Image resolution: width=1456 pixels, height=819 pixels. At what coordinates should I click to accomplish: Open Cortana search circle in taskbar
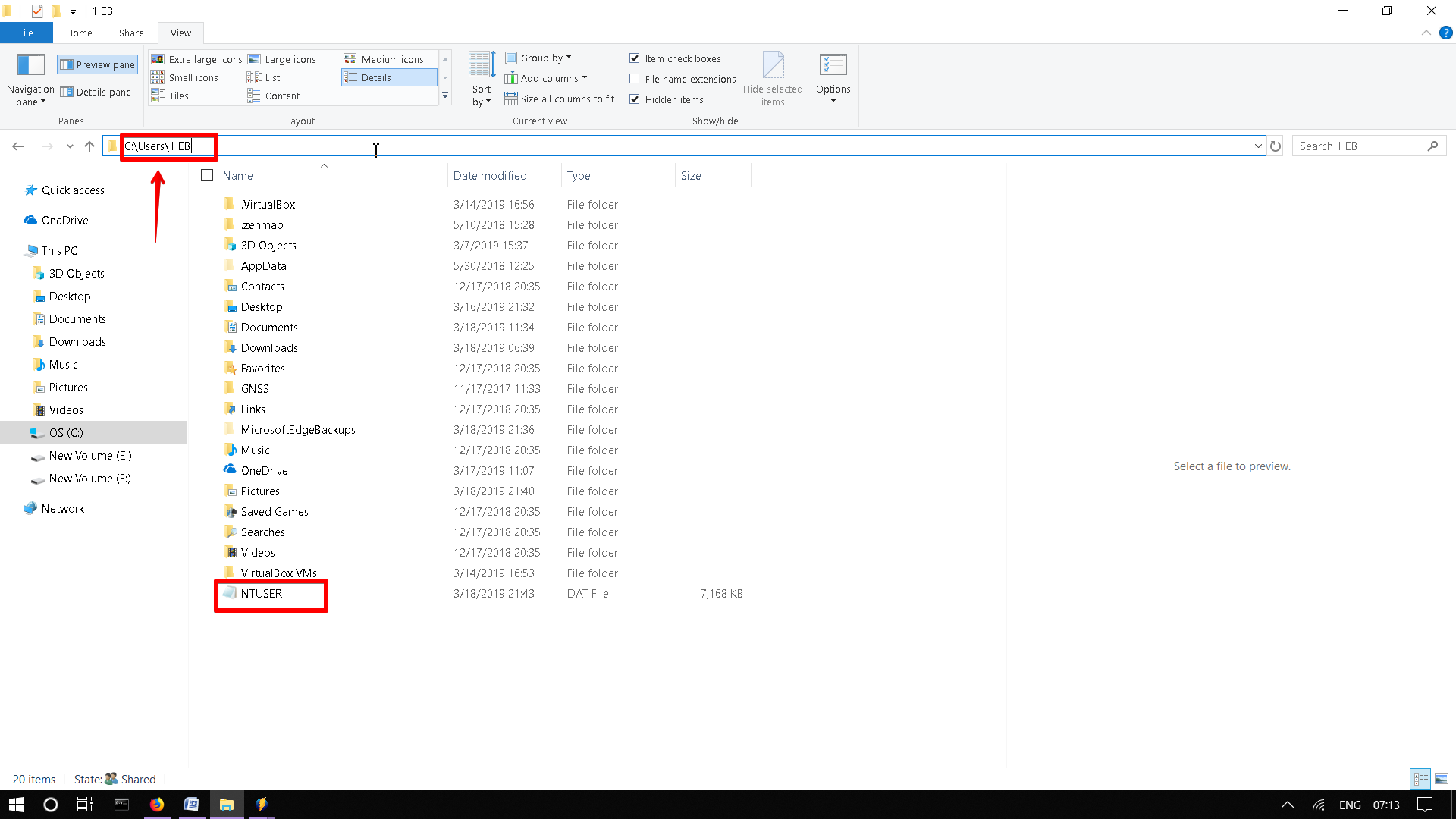(x=51, y=805)
